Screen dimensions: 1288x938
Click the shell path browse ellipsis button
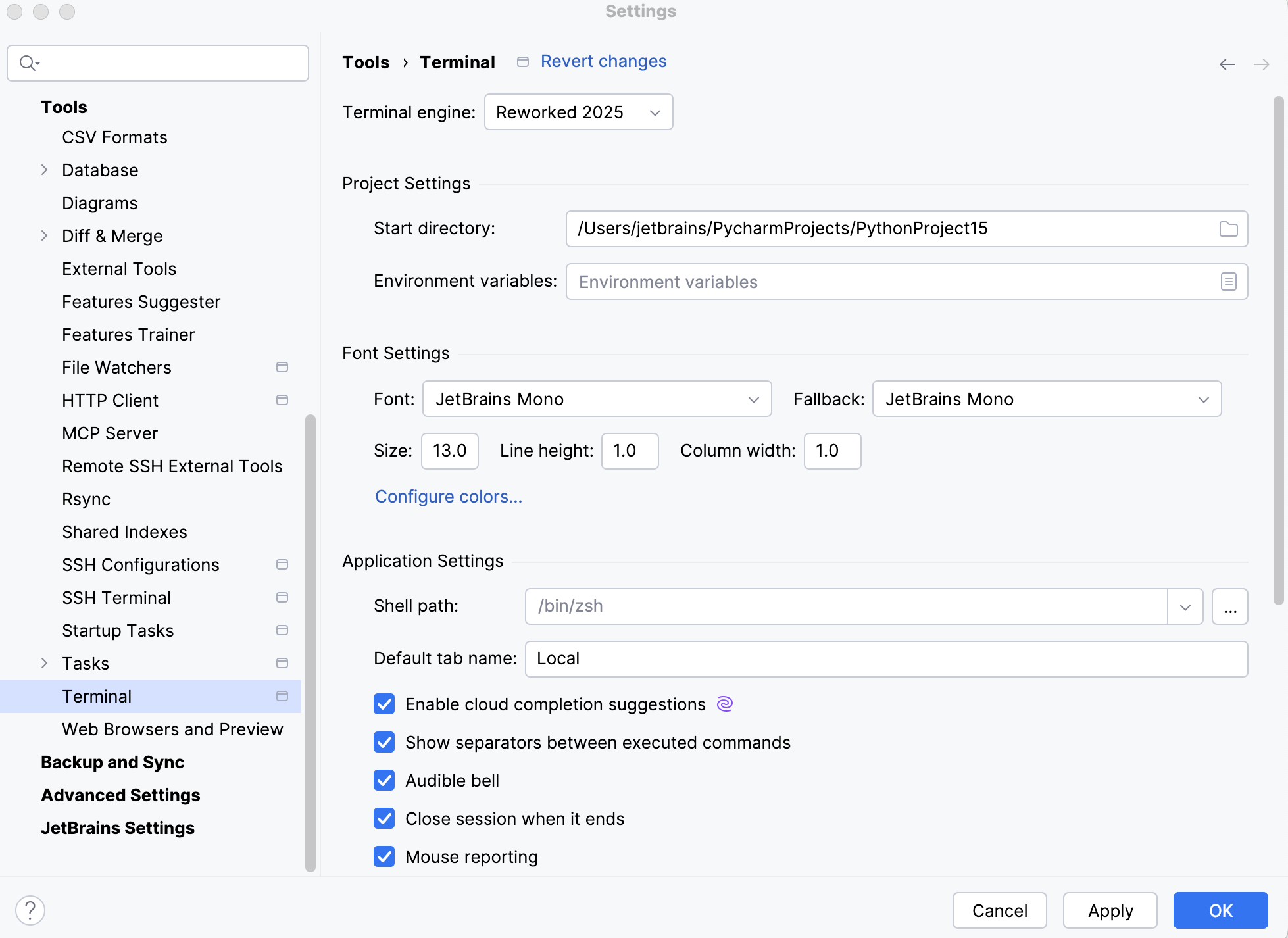coord(1230,606)
